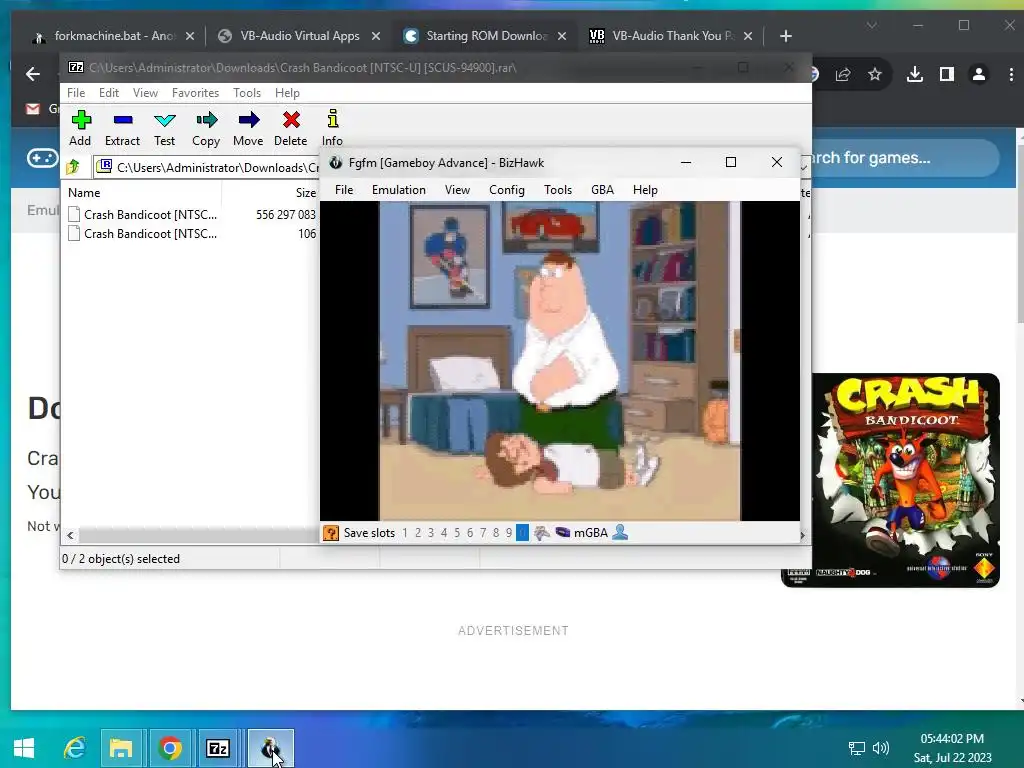Open 7-Zip Help menu
1024x768 pixels.
[287, 93]
